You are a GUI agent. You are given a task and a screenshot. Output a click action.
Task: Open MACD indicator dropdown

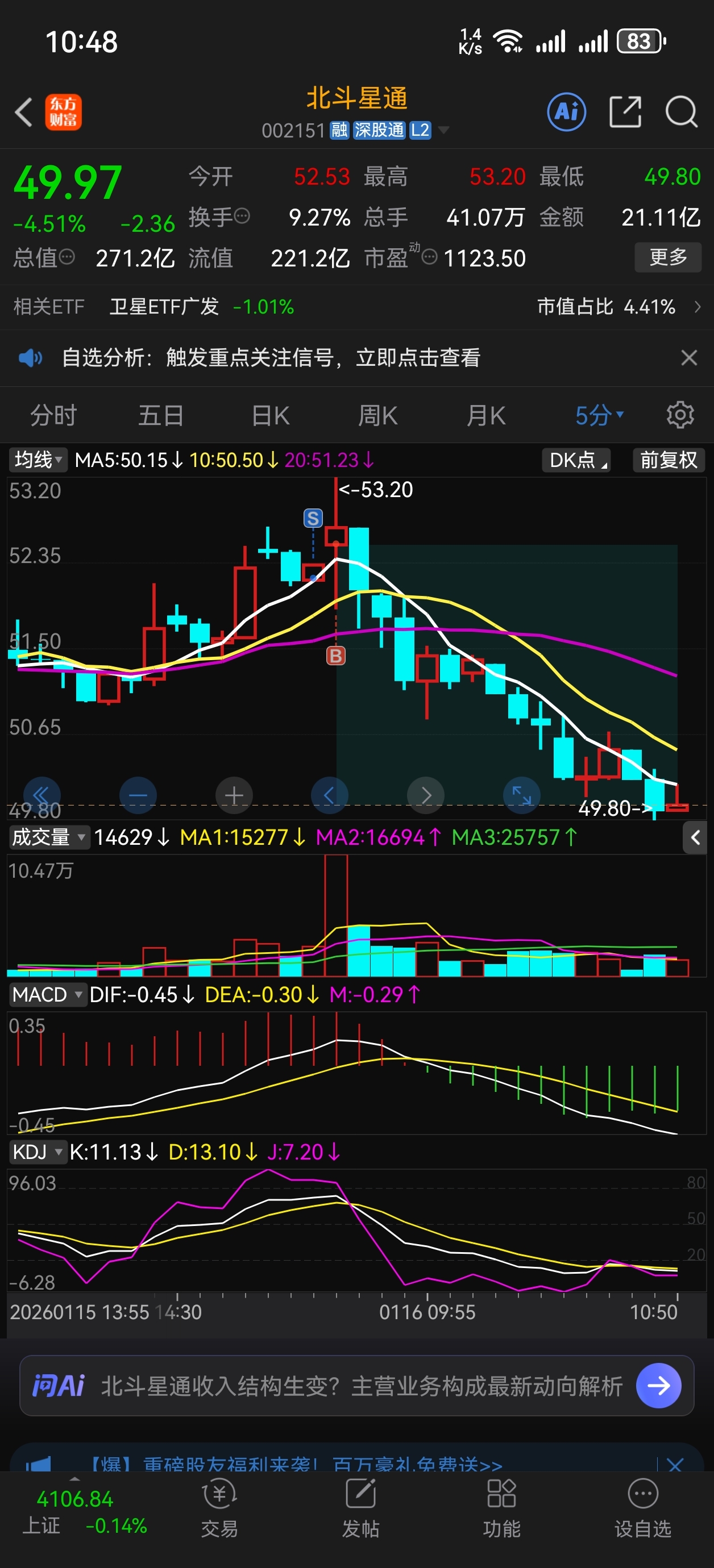[48, 995]
